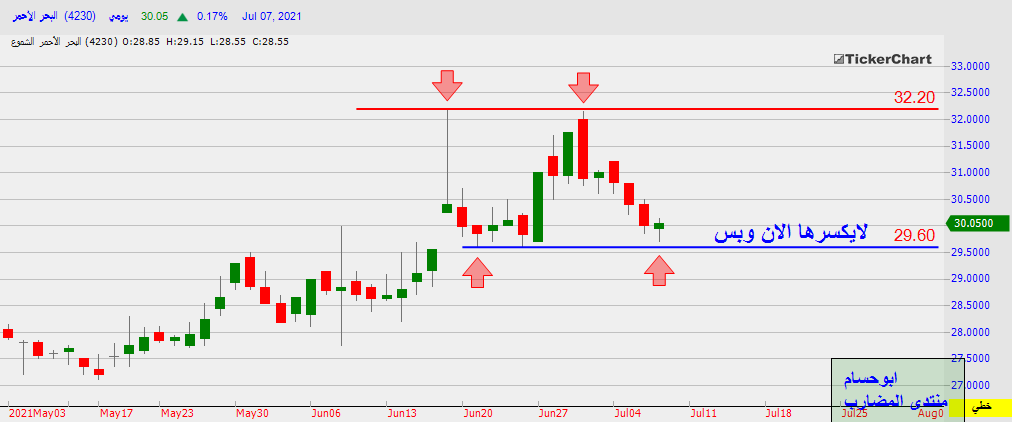Click the low value L:28.55
This screenshot has width=1012, height=422.
click(228, 42)
